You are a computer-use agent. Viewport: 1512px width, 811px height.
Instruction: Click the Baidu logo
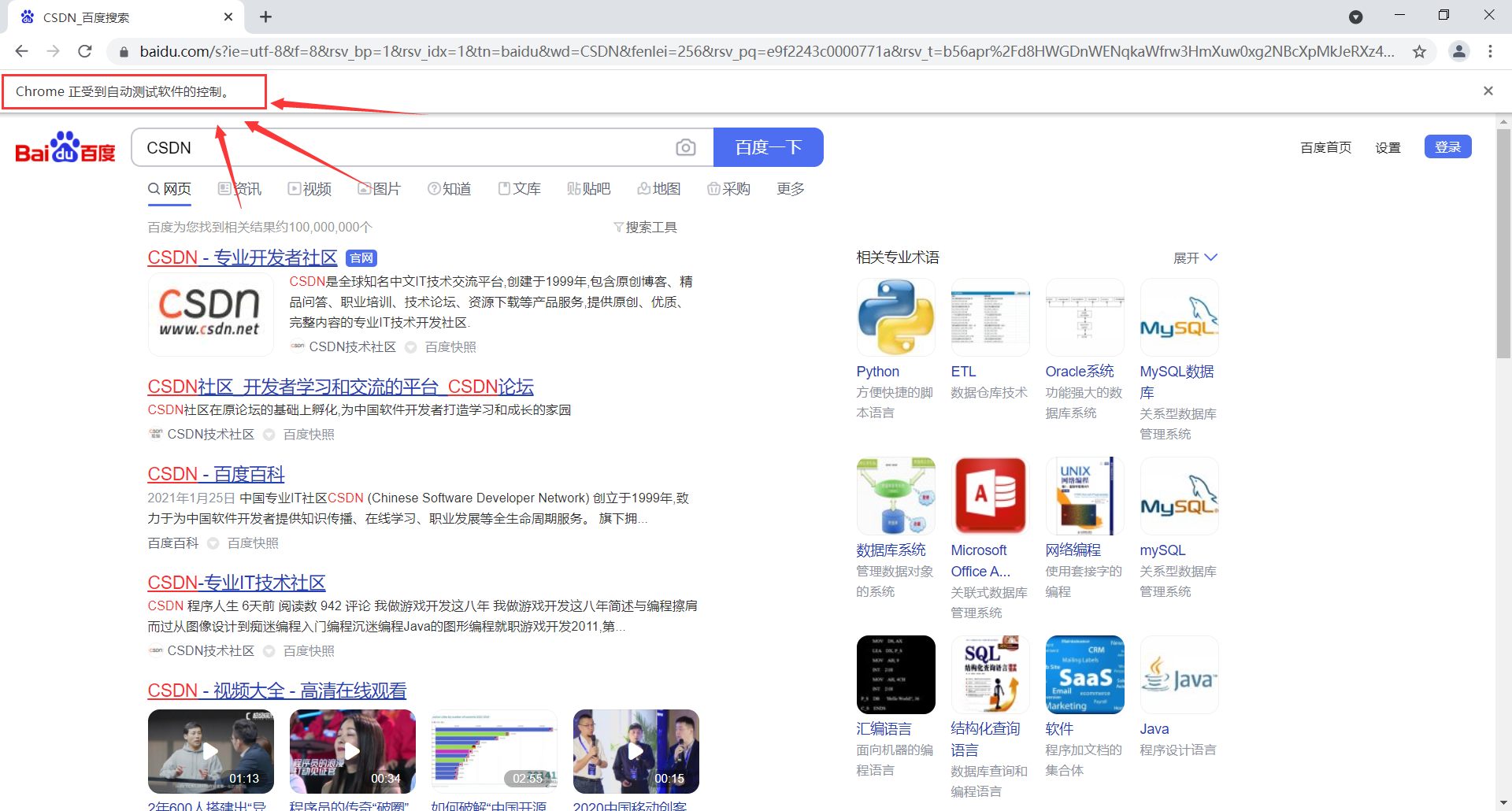click(65, 147)
